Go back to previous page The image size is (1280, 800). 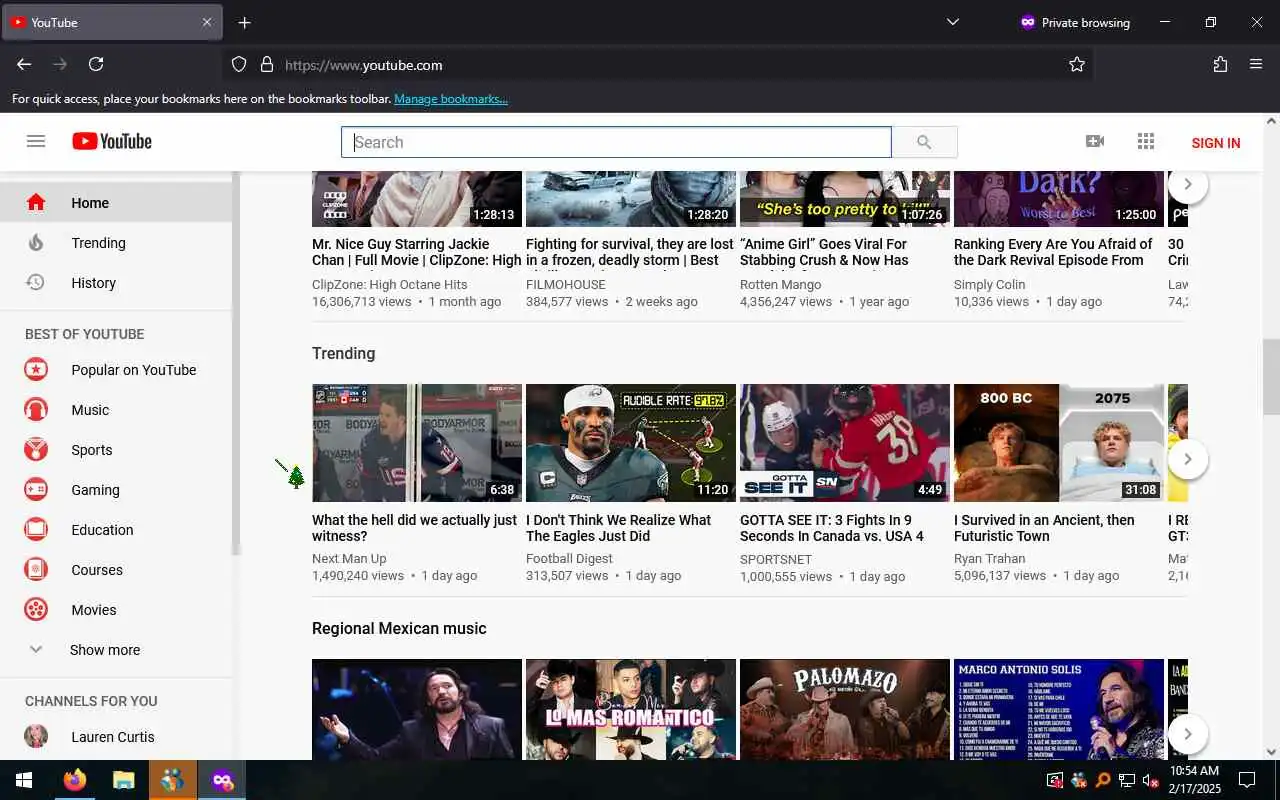[x=24, y=64]
